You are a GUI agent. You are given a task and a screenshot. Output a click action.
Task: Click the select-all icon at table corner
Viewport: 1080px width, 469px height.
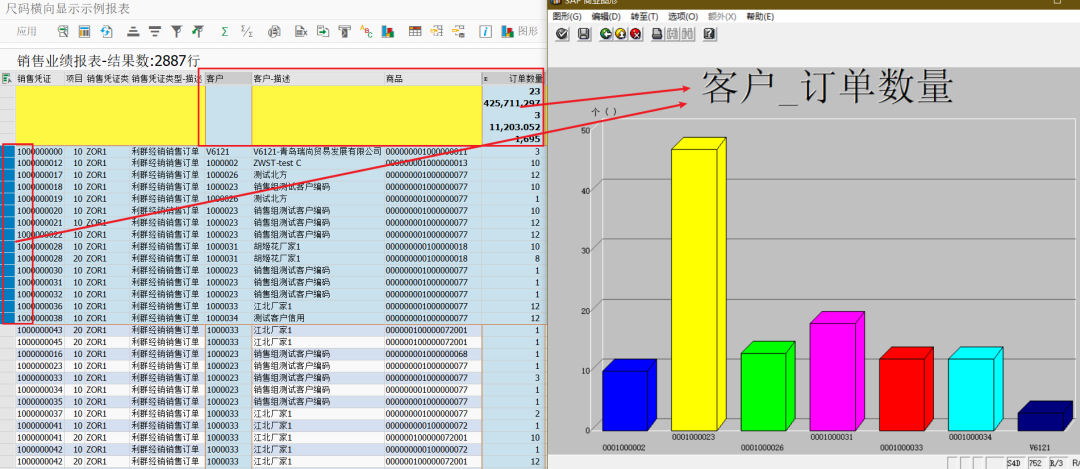pos(7,79)
